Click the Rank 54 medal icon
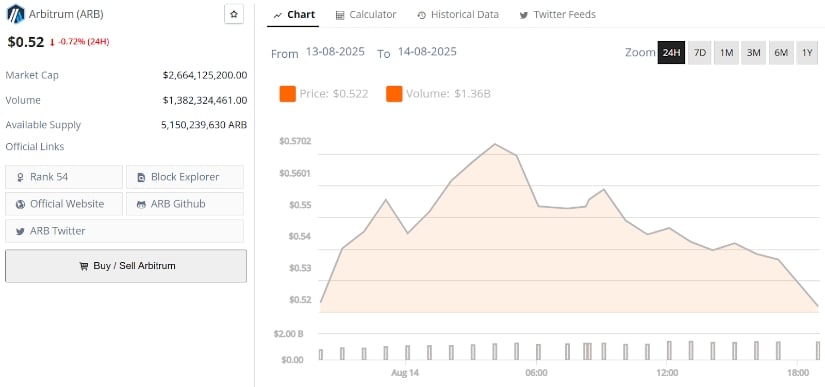The height and width of the screenshot is (387, 825). (x=21, y=178)
